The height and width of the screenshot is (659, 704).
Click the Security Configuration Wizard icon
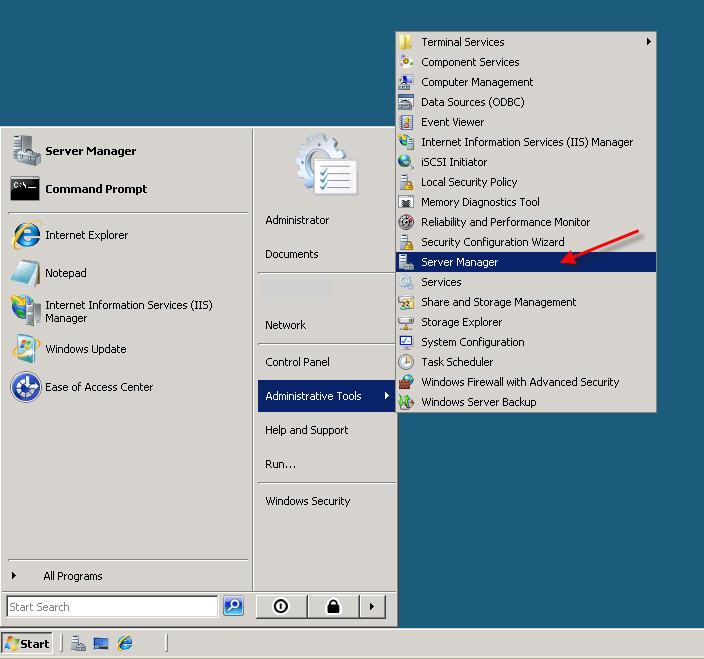406,242
